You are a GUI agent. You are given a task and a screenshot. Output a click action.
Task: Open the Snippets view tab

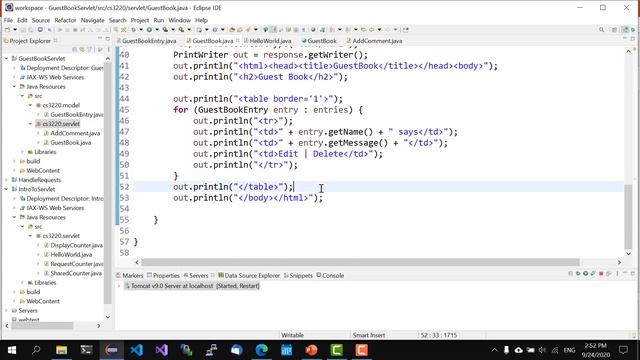tap(298, 276)
